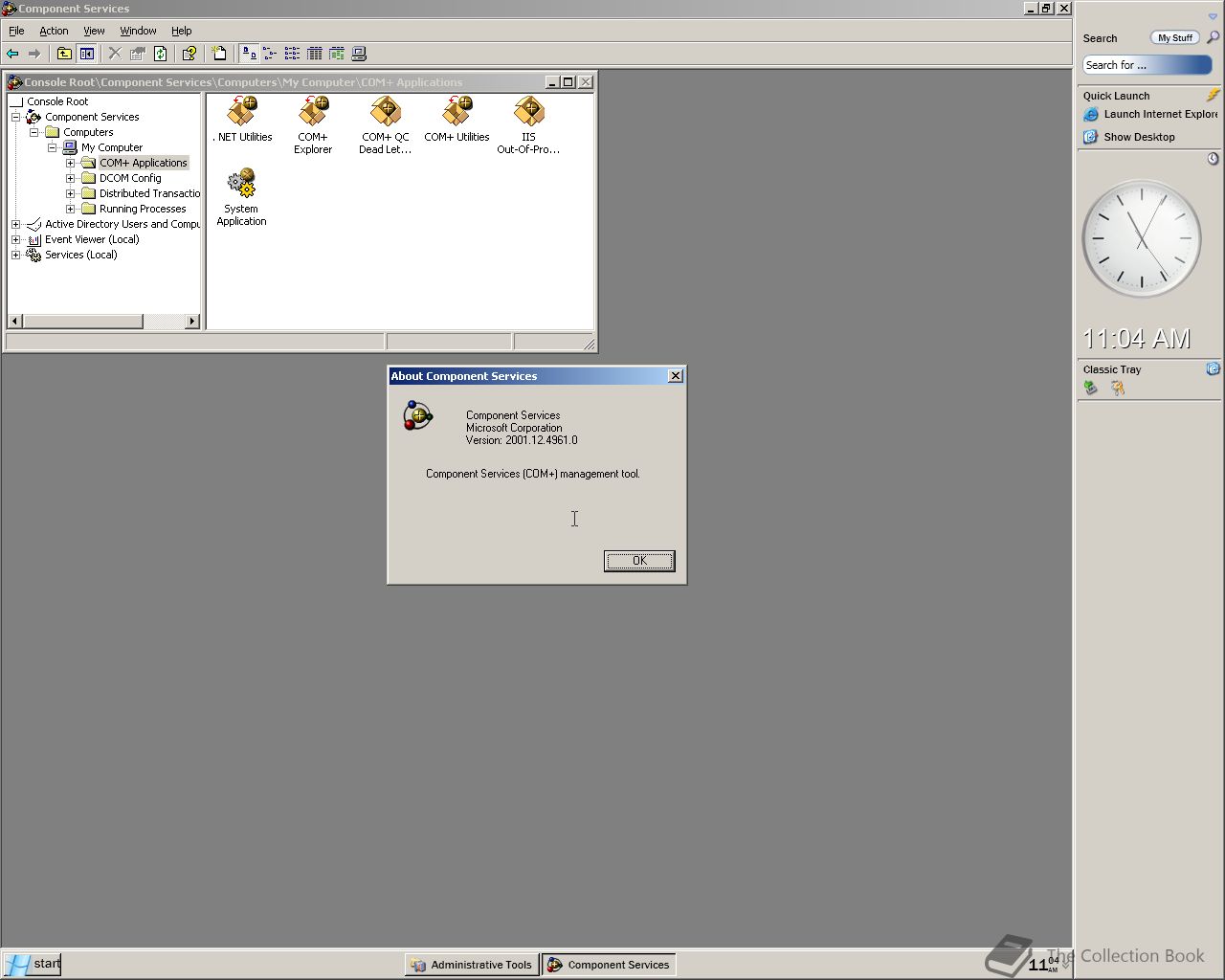The width and height of the screenshot is (1225, 980).
Task: Select Services (Local) tree item
Action: [x=81, y=255]
